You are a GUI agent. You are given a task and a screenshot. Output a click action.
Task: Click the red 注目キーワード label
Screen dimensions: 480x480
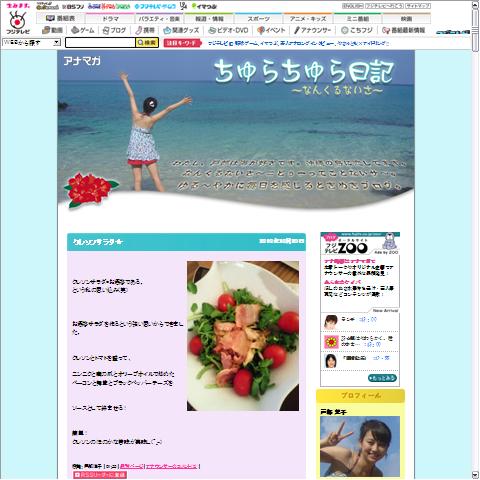[x=182, y=43]
